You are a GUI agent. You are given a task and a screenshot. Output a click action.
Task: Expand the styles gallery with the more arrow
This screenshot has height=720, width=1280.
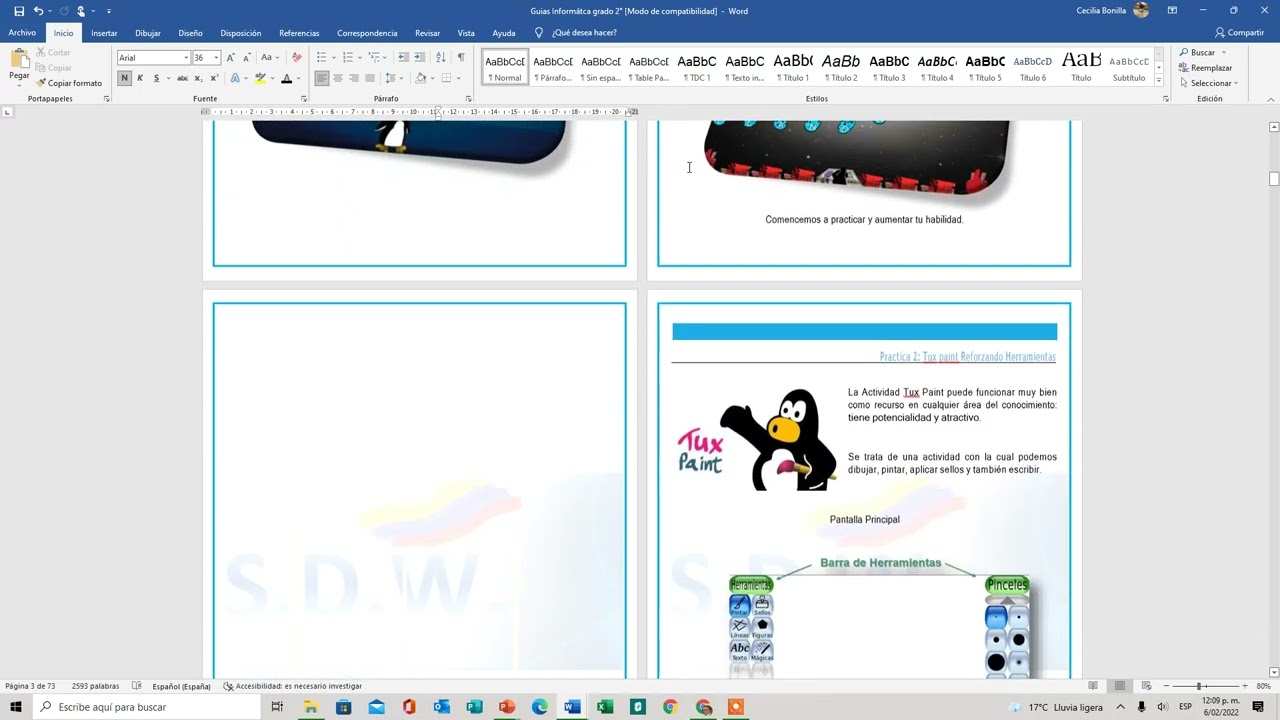1158,80
